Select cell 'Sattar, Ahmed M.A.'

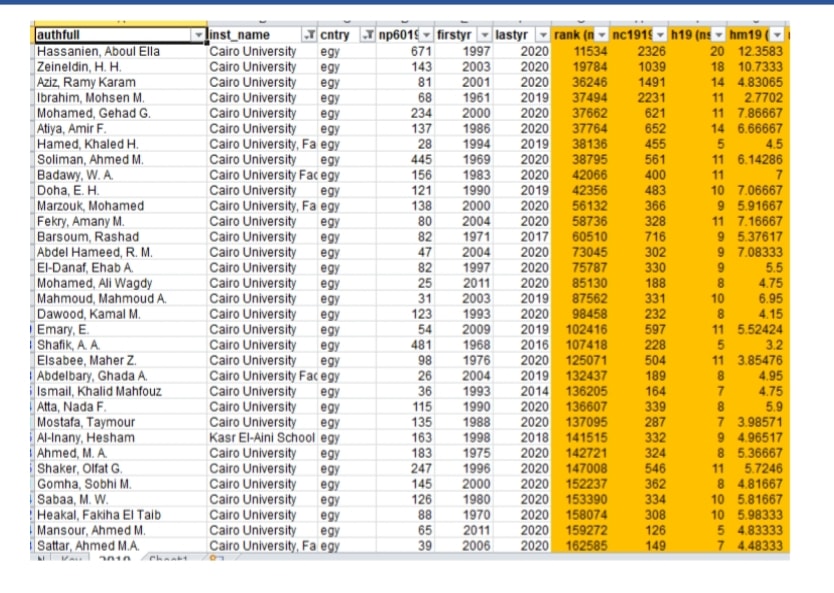pyautogui.click(x=120, y=546)
